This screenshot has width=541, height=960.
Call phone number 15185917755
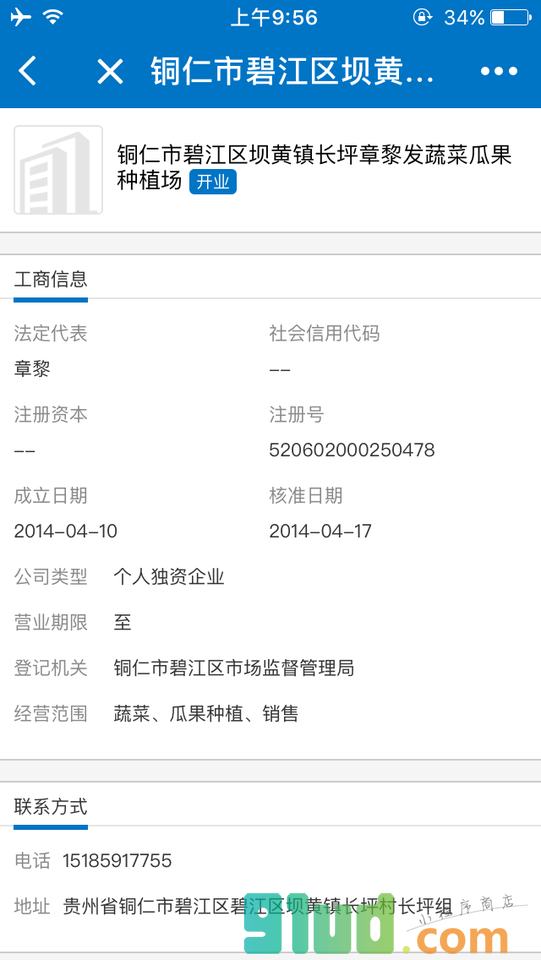click(117, 861)
